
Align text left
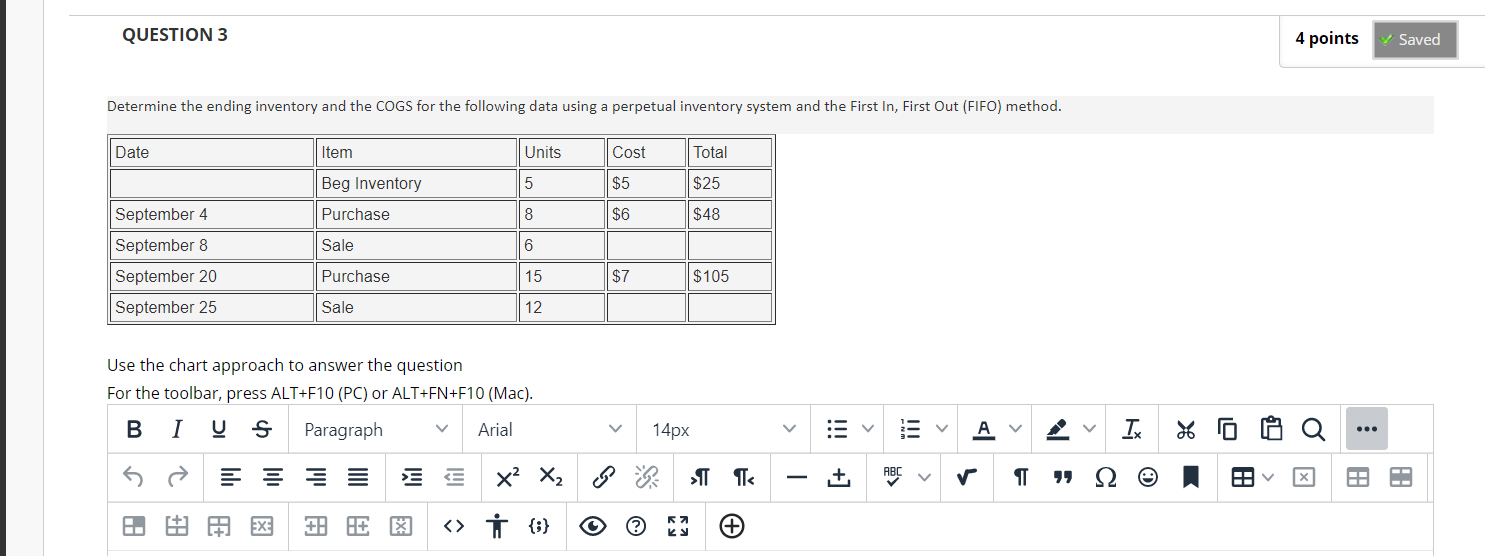[232, 478]
